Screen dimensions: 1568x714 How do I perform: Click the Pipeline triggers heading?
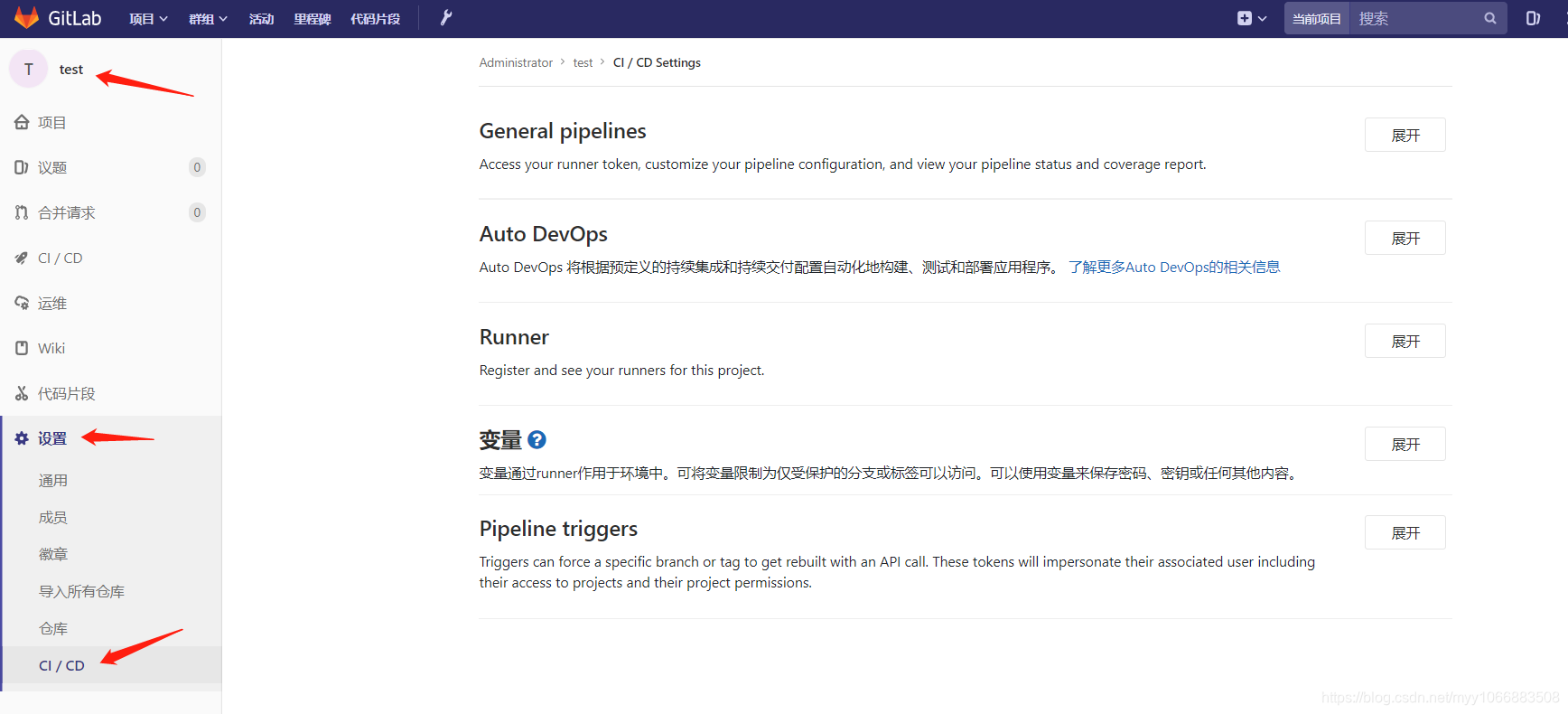click(558, 529)
